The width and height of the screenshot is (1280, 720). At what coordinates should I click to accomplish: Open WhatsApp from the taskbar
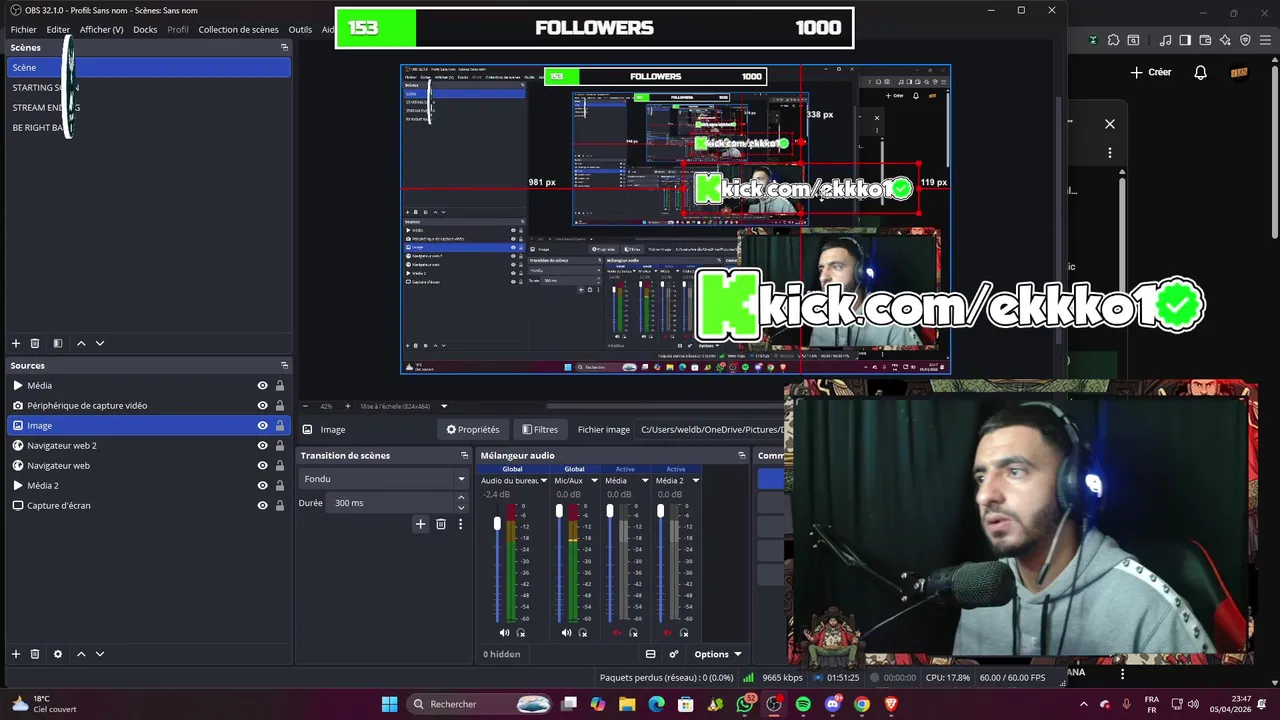745,704
